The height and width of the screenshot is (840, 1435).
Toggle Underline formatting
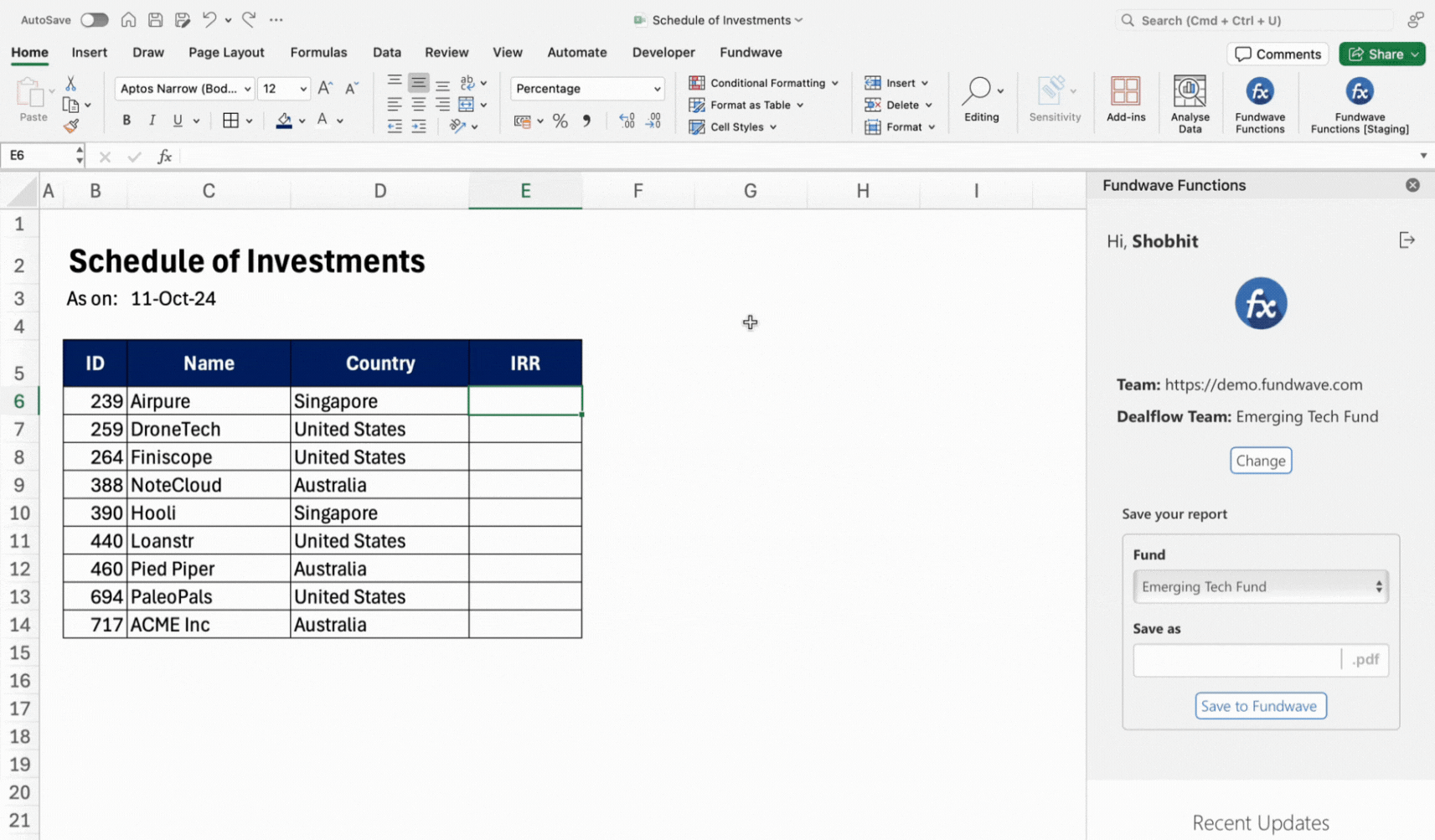(x=178, y=121)
